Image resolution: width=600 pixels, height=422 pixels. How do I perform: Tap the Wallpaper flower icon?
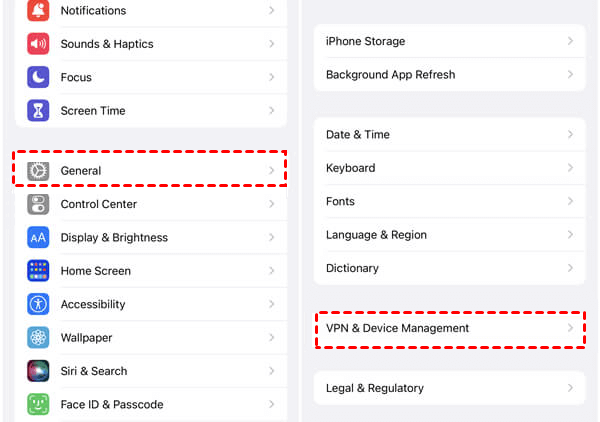(38, 338)
